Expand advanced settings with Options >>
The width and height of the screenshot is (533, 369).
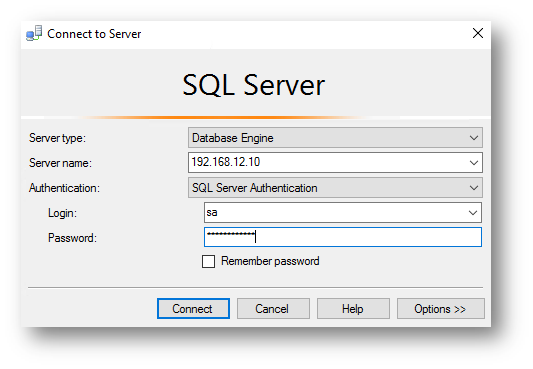441,309
